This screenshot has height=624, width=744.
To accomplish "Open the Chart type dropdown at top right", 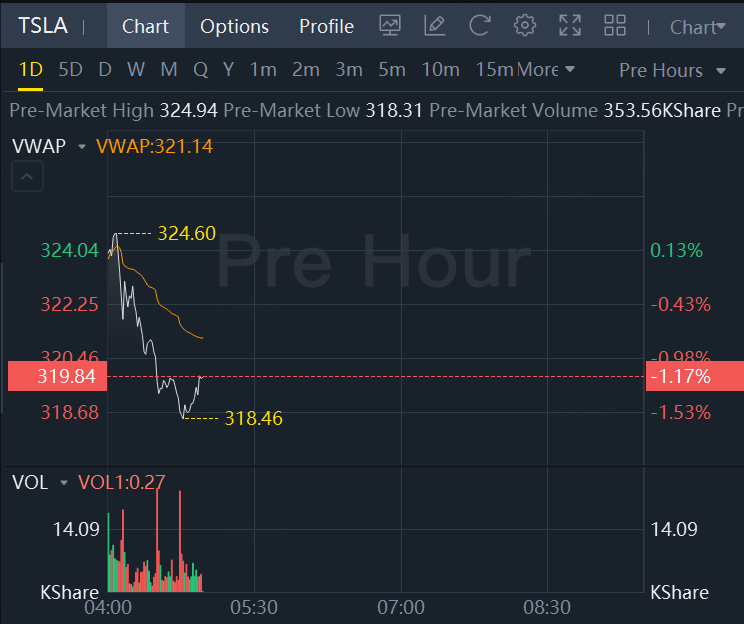I will (x=697, y=27).
